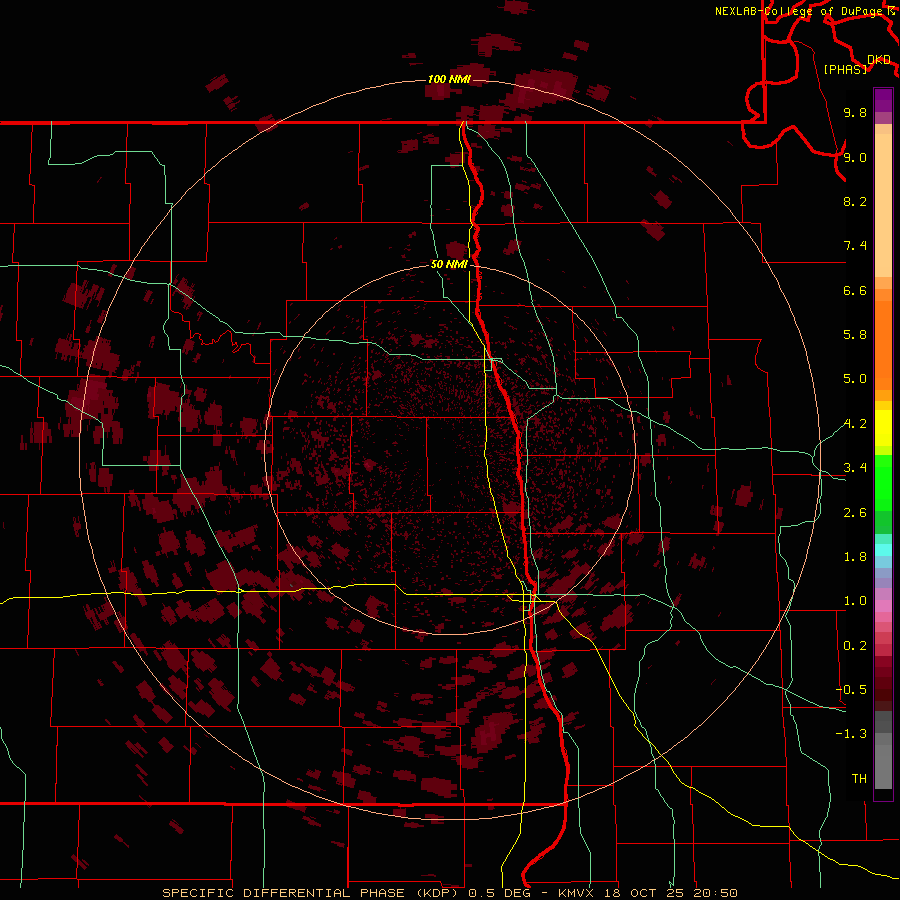
Task: Click the 7.4 value on the color scale
Action: [x=855, y=246]
